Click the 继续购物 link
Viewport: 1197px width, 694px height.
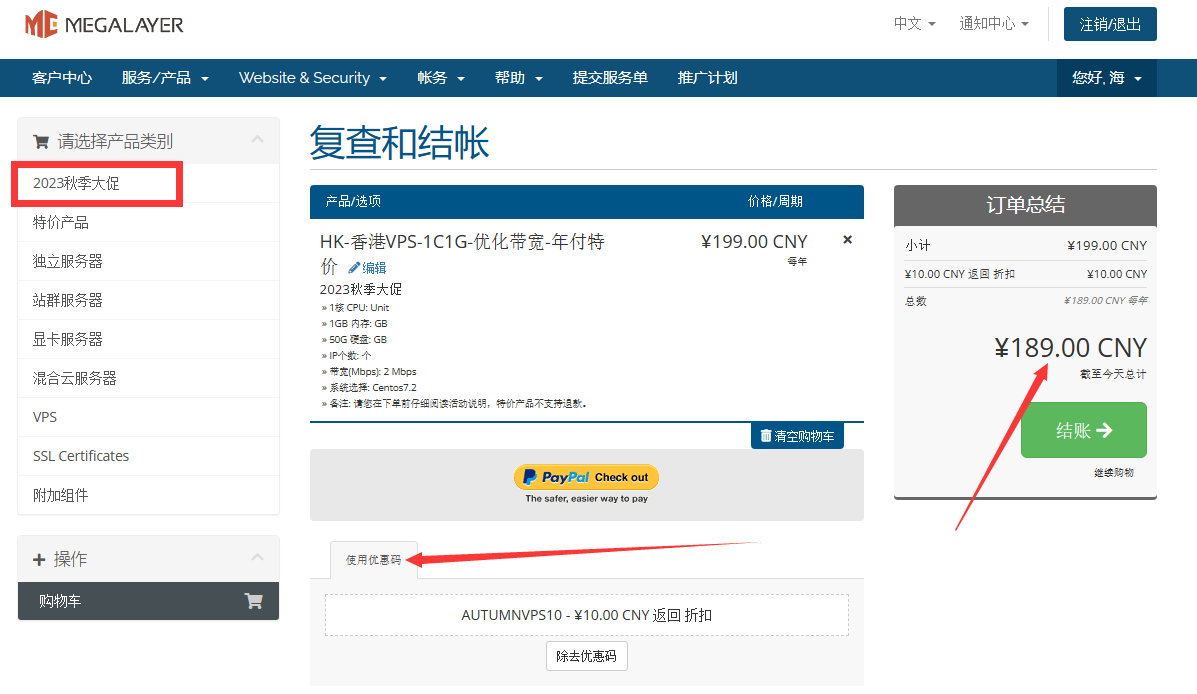pyautogui.click(x=1113, y=473)
